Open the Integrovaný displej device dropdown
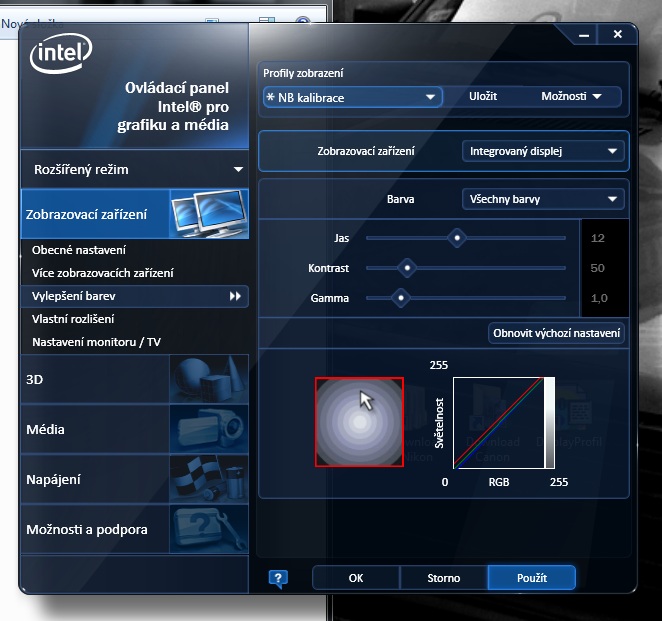 [543, 151]
